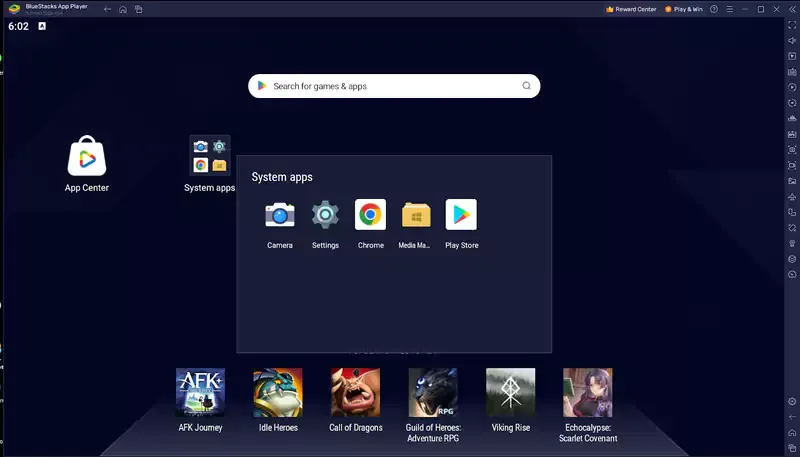The width and height of the screenshot is (800, 457).
Task: Click the magnifier icon in search bar
Action: [x=526, y=86]
